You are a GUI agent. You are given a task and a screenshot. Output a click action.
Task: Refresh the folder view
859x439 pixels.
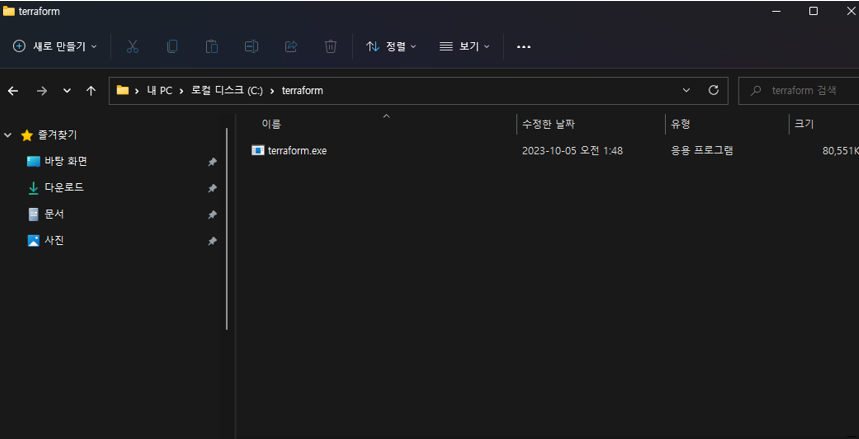[713, 90]
